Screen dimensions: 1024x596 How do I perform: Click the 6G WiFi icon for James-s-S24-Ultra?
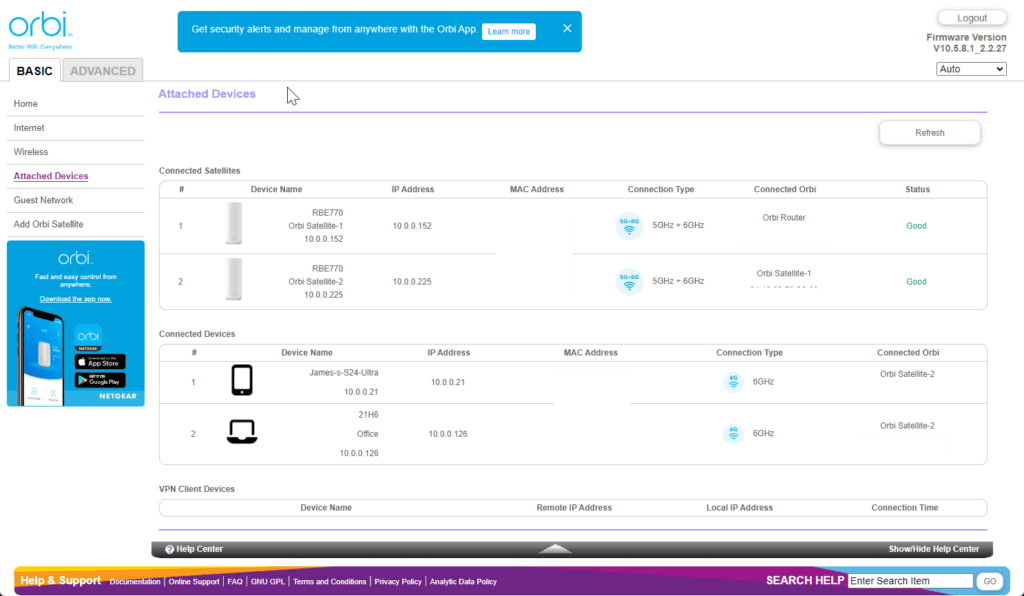733,381
